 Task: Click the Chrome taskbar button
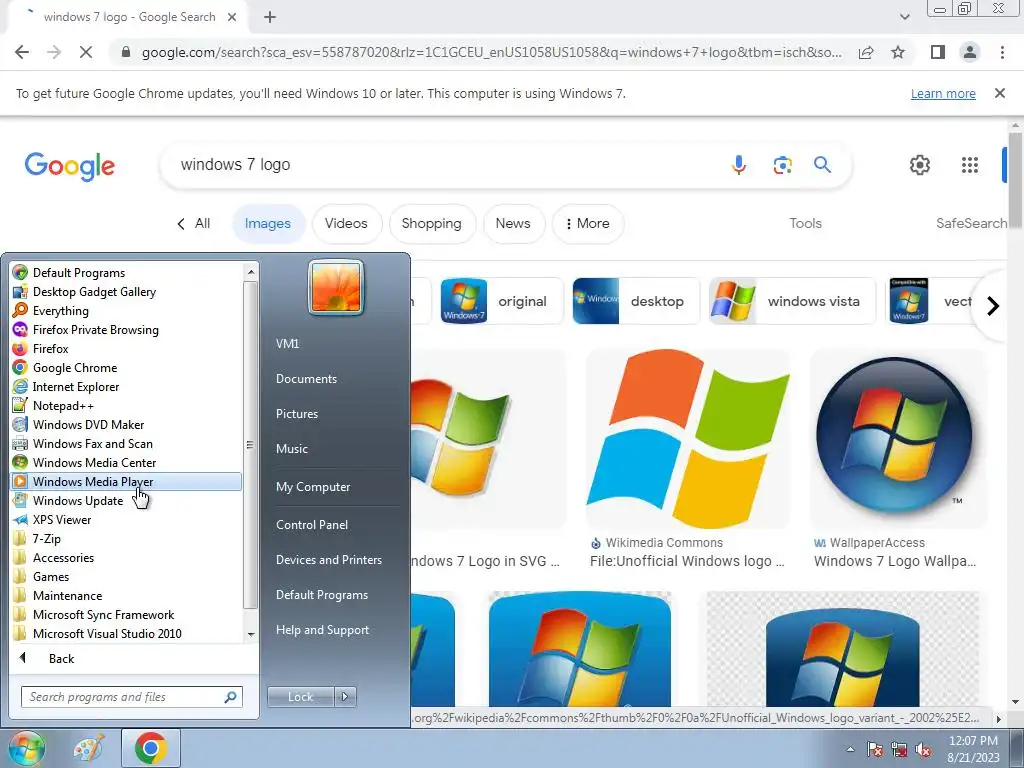[151, 748]
